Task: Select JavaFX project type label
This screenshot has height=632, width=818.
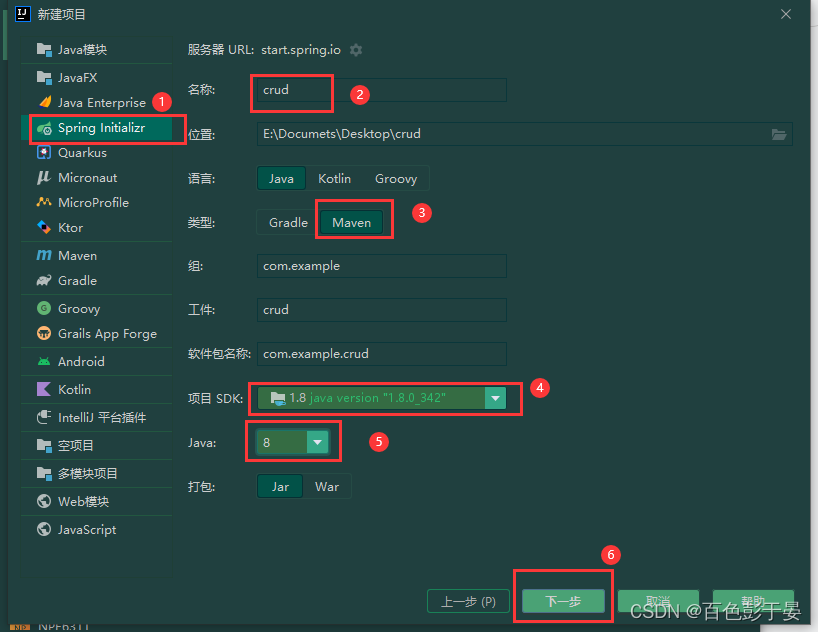Action: [x=77, y=78]
